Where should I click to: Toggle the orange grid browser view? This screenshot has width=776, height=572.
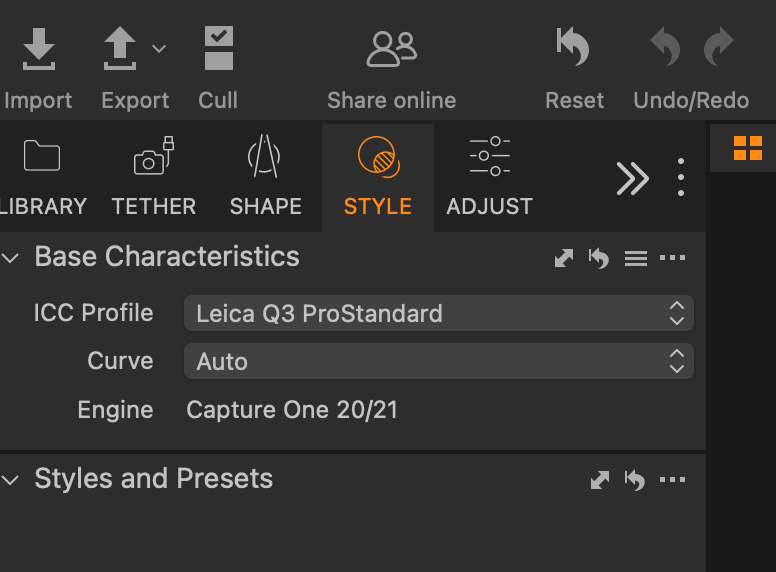(x=747, y=148)
